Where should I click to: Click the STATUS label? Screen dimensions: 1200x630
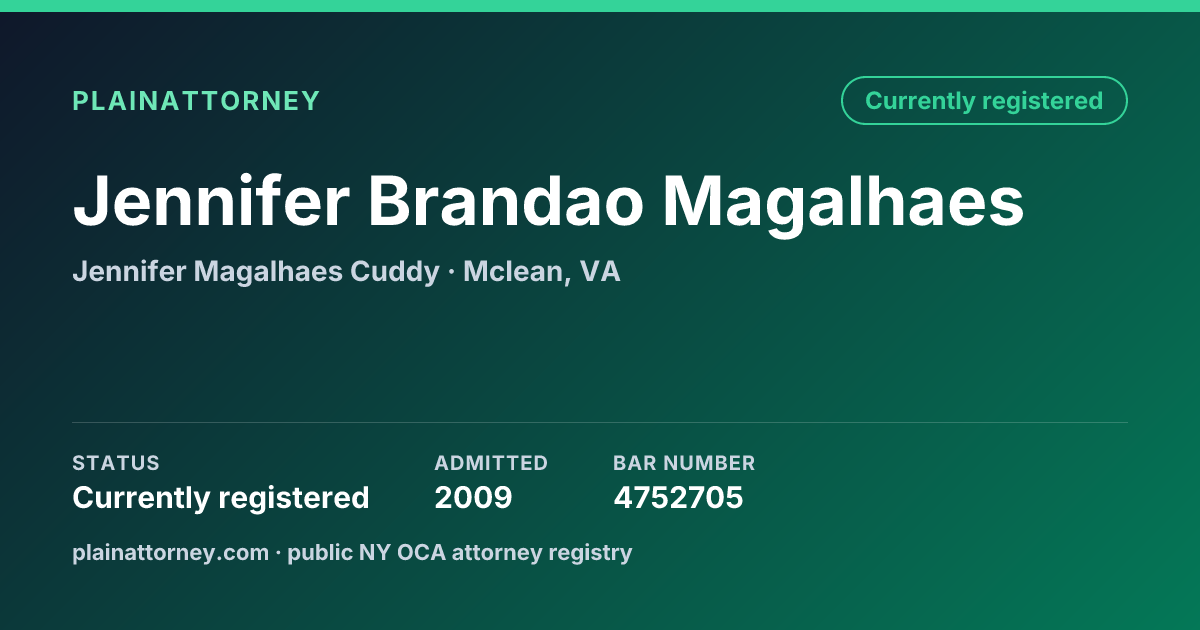116,463
